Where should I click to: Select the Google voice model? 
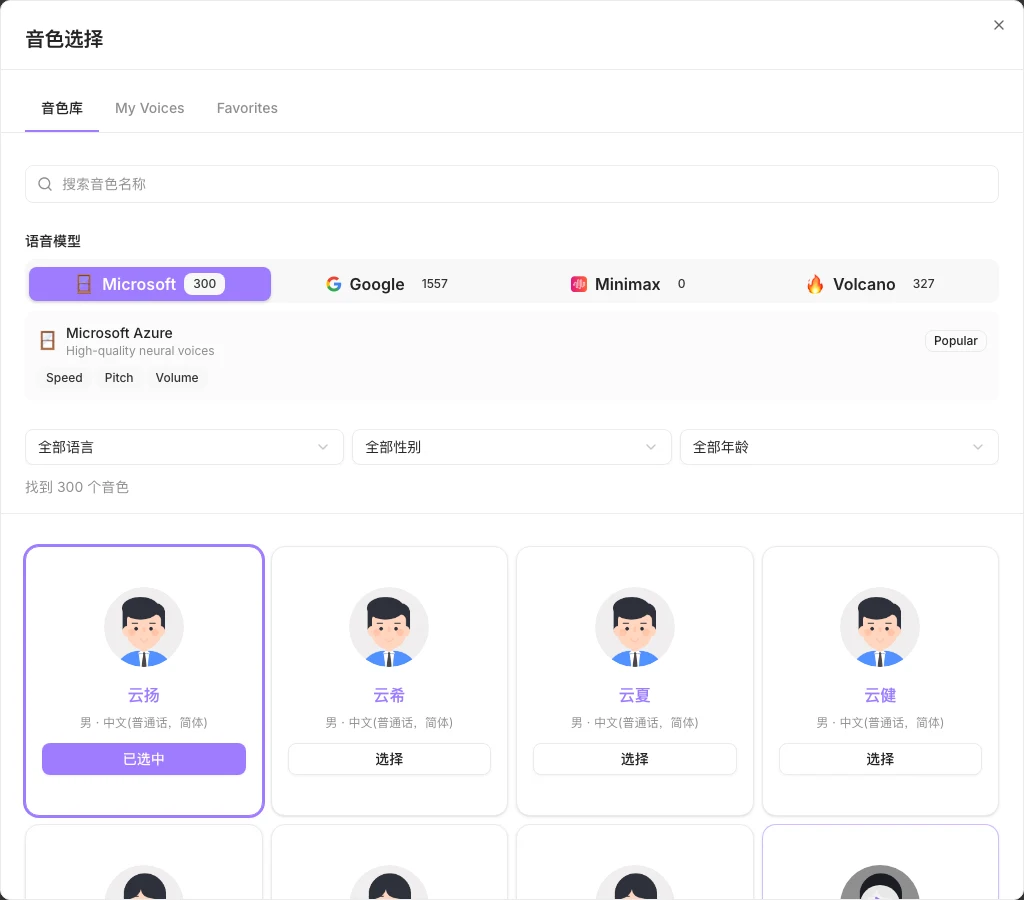tap(387, 284)
